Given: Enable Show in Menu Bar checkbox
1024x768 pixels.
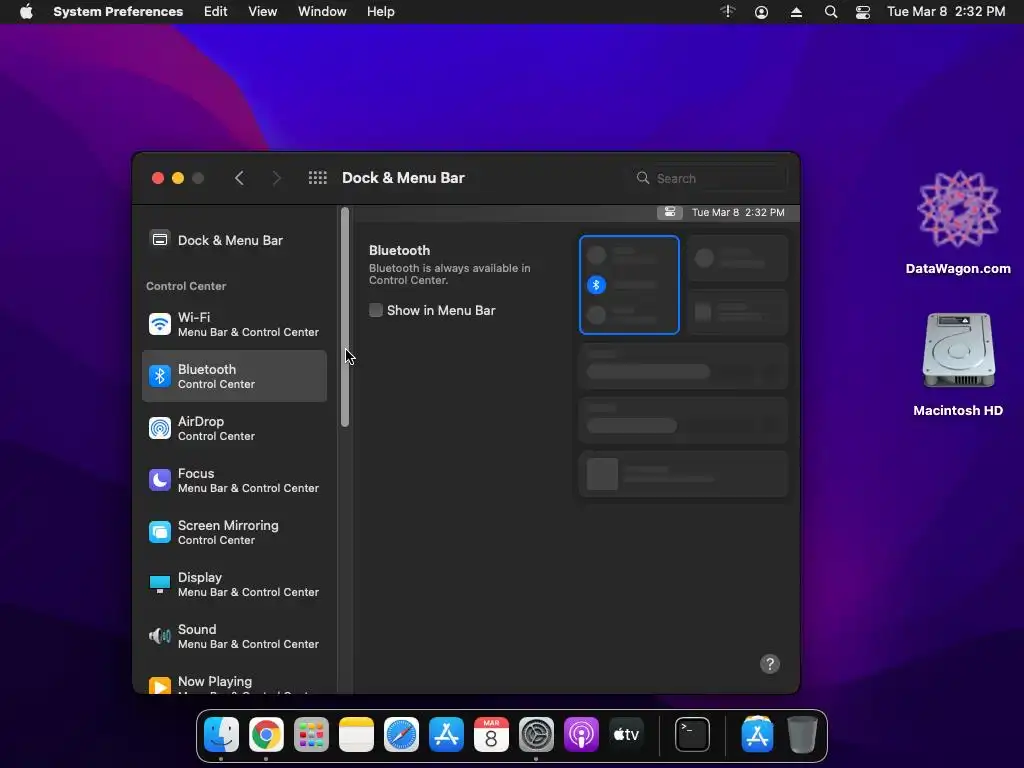Looking at the screenshot, I should pos(376,310).
